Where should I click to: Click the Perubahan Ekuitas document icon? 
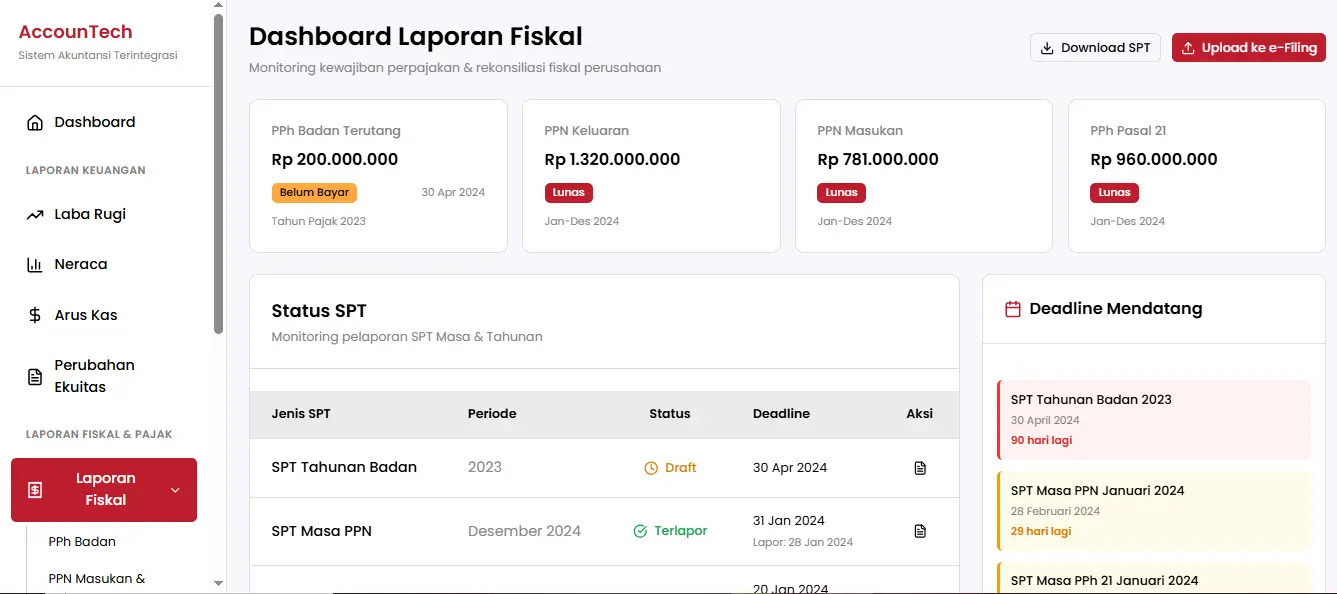(x=35, y=377)
